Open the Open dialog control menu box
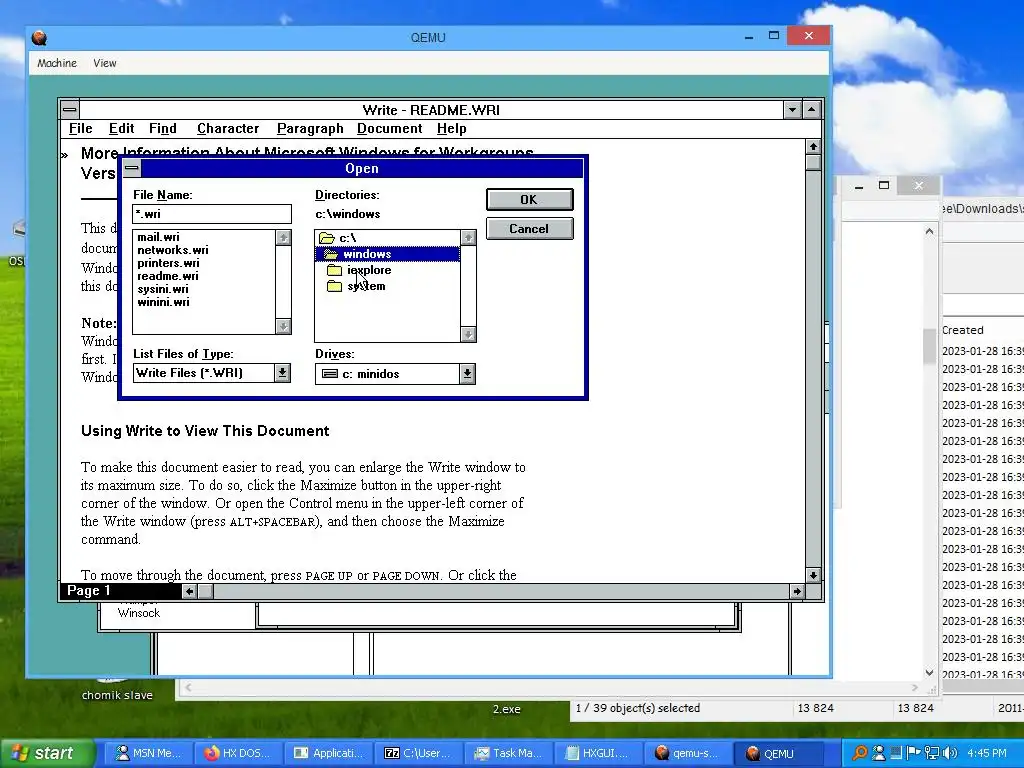 [x=132, y=168]
